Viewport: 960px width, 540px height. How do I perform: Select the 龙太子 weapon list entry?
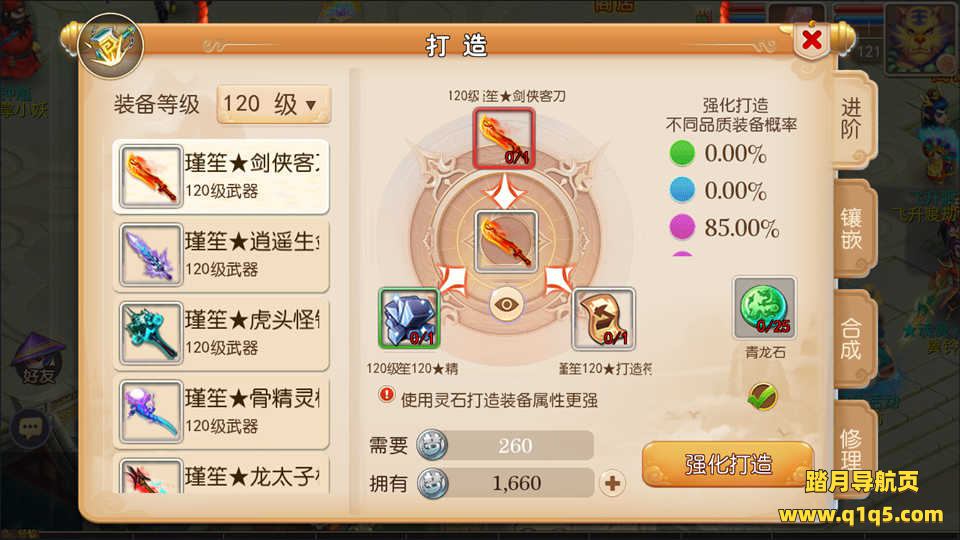pos(222,474)
